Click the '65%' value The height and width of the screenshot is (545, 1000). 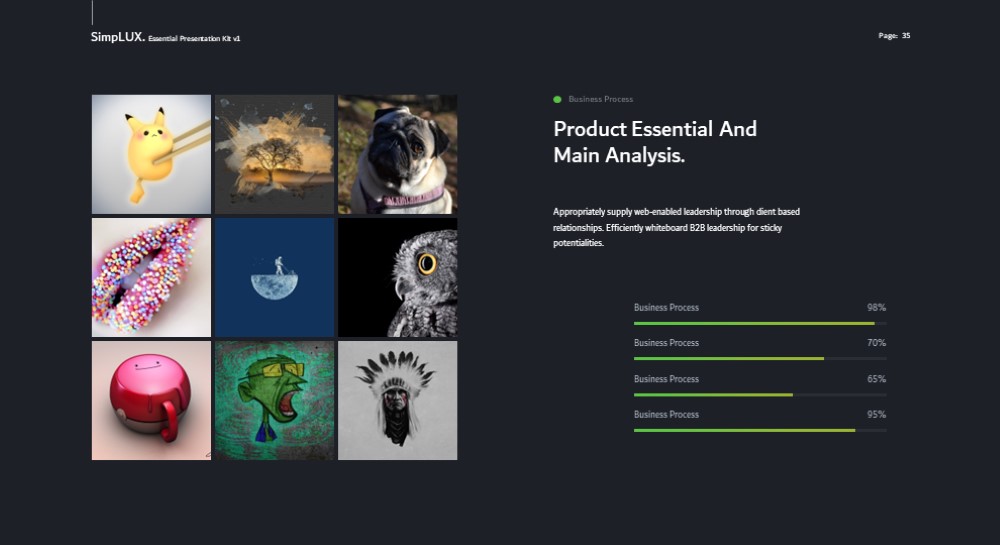[876, 379]
